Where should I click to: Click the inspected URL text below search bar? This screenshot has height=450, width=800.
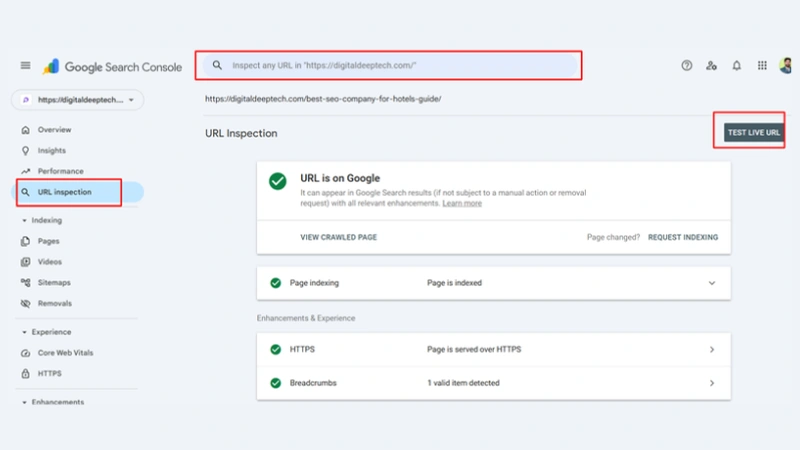(323, 98)
